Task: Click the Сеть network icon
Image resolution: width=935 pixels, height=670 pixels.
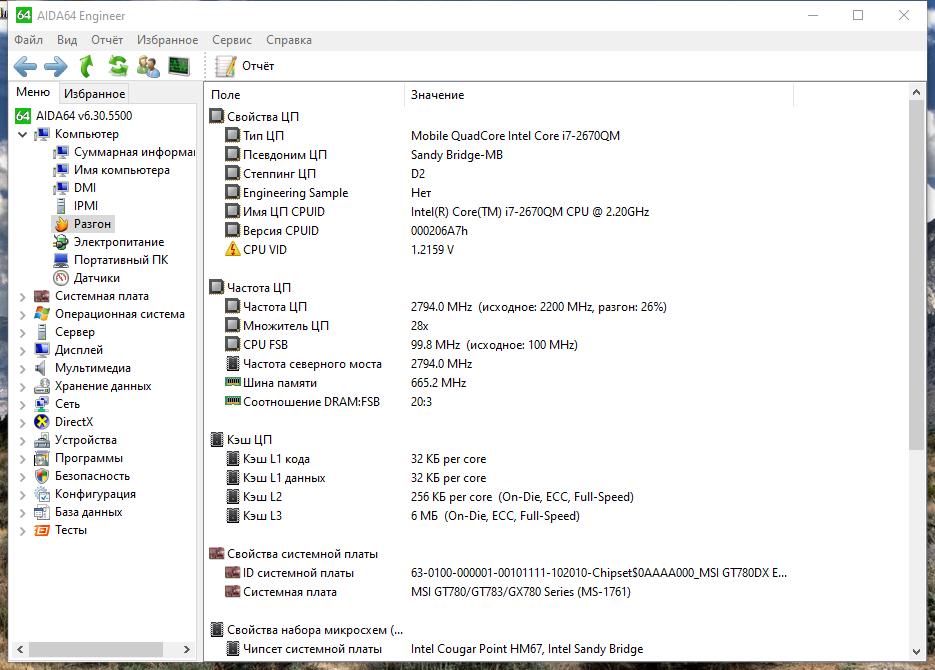Action: click(x=42, y=404)
